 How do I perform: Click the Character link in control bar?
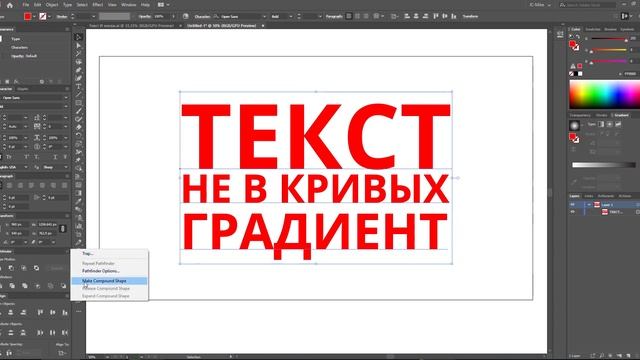click(202, 16)
